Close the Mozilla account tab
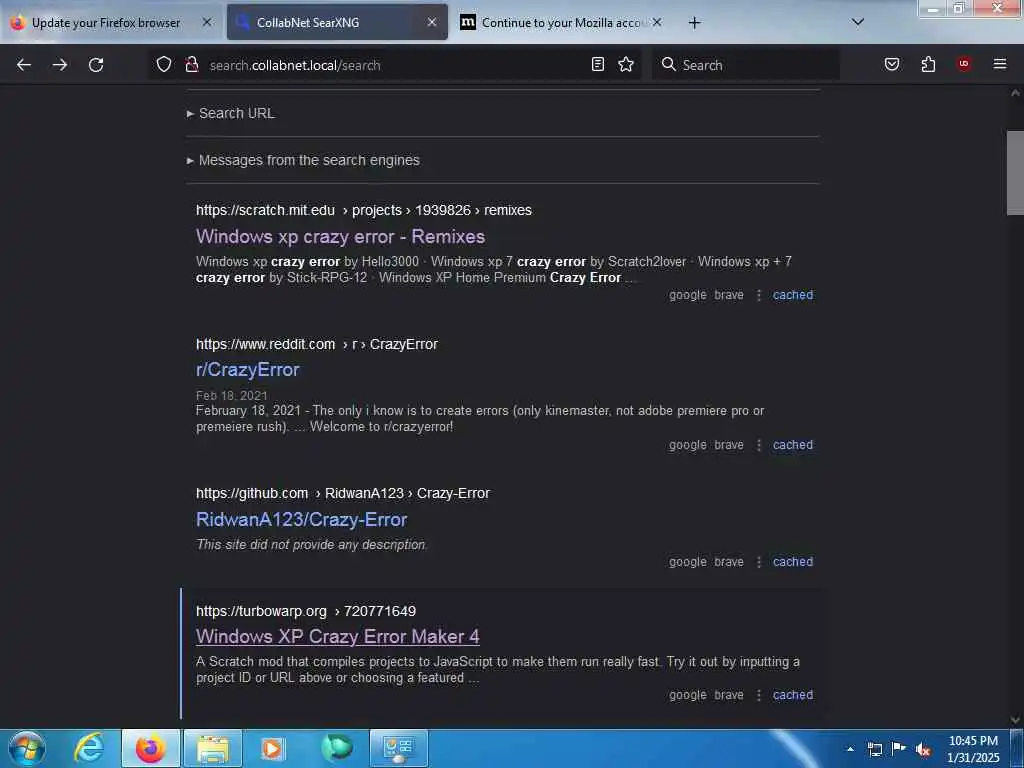Image resolution: width=1024 pixels, height=768 pixels. [x=657, y=22]
